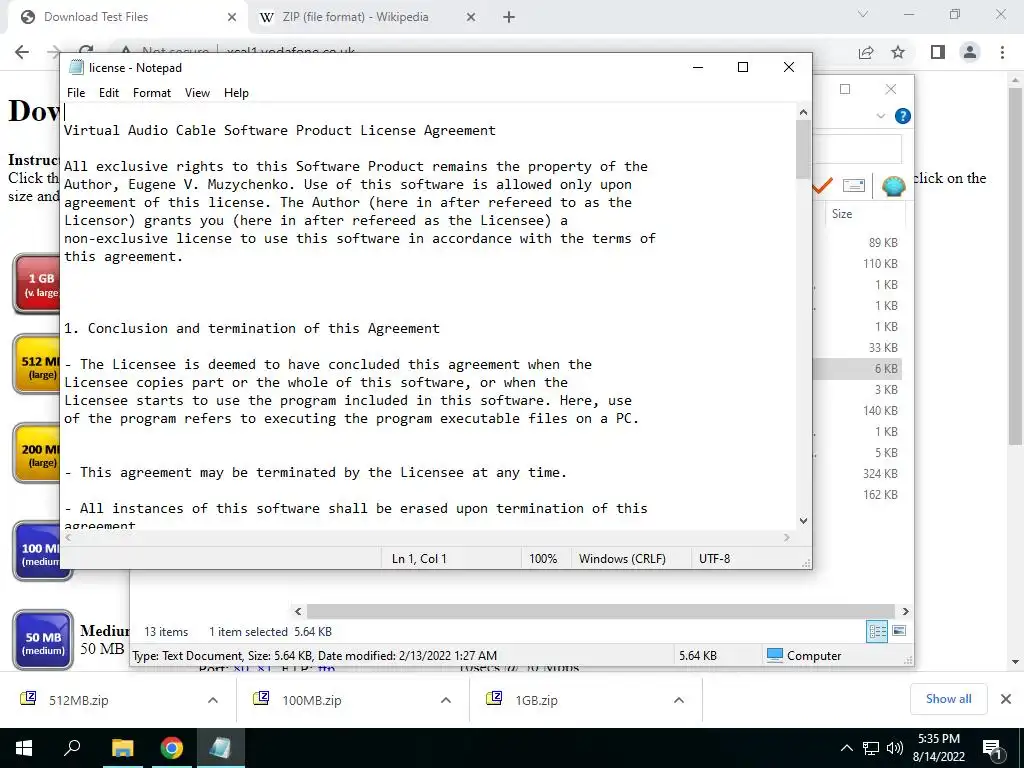Image resolution: width=1024 pixels, height=768 pixels.
Task: Close the Chrome downloads bar
Action: pos(1006,699)
